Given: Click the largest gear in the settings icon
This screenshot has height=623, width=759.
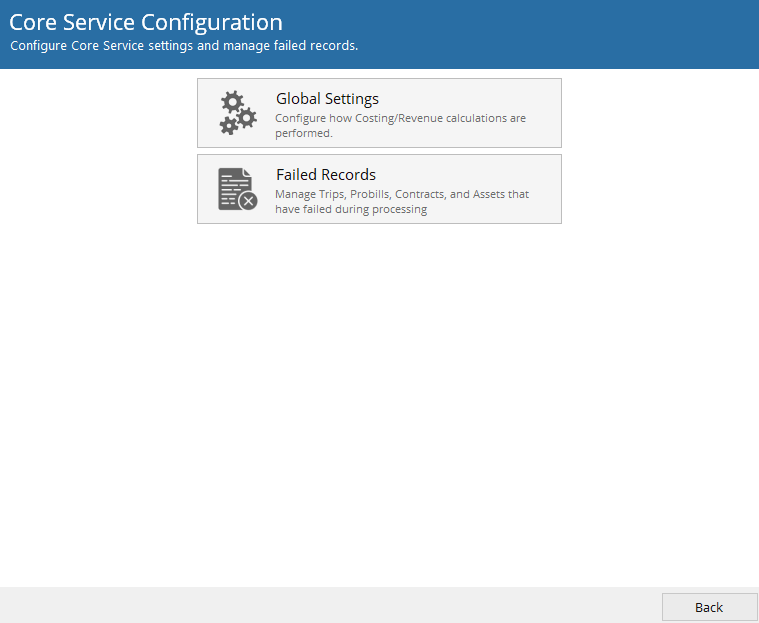Looking at the screenshot, I should pos(232,102).
